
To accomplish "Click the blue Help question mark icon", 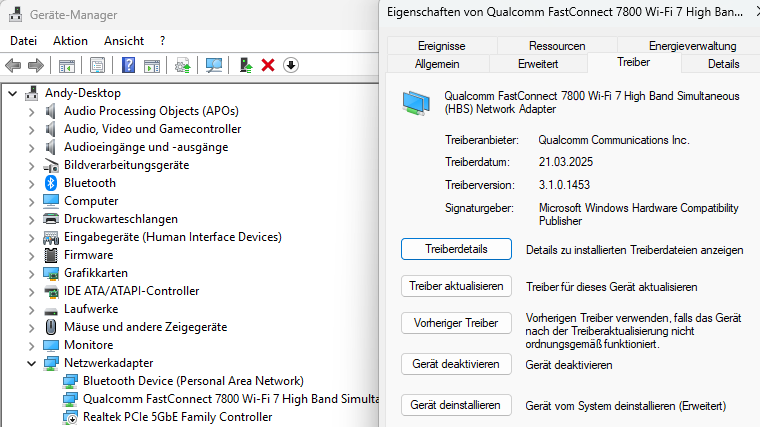I will click(128, 65).
